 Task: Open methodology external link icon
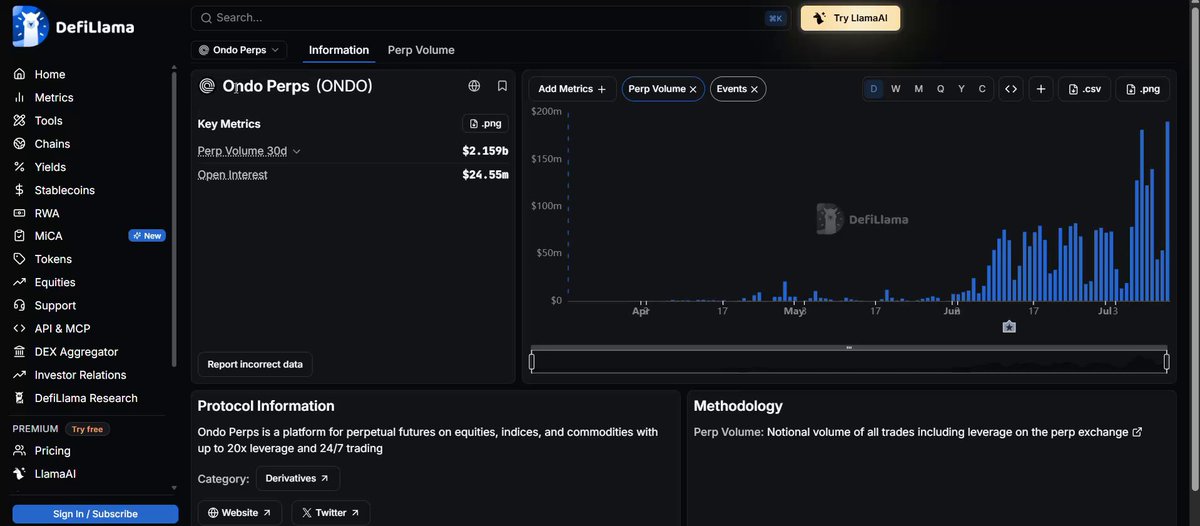[1137, 432]
